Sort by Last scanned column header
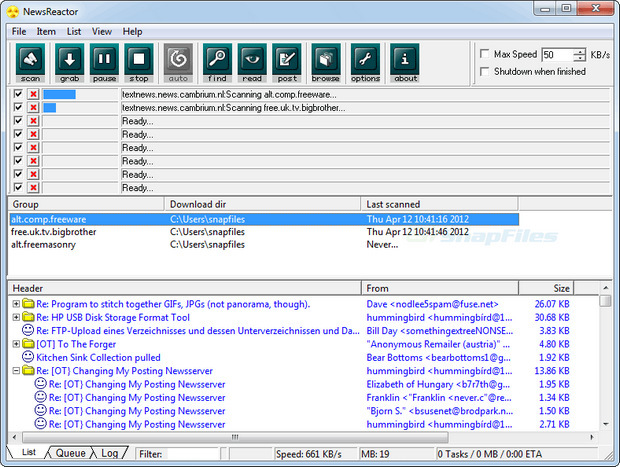Screen dimensions: 620x467 point(439,204)
